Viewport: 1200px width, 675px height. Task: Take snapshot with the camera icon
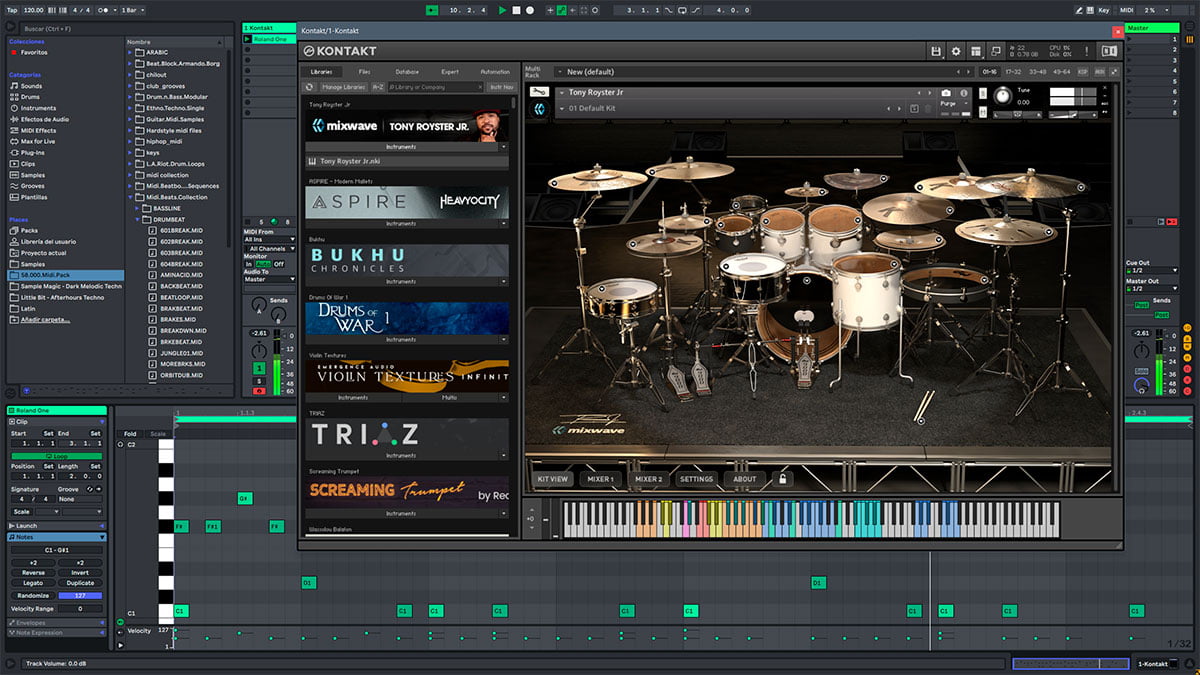pyautogui.click(x=946, y=93)
